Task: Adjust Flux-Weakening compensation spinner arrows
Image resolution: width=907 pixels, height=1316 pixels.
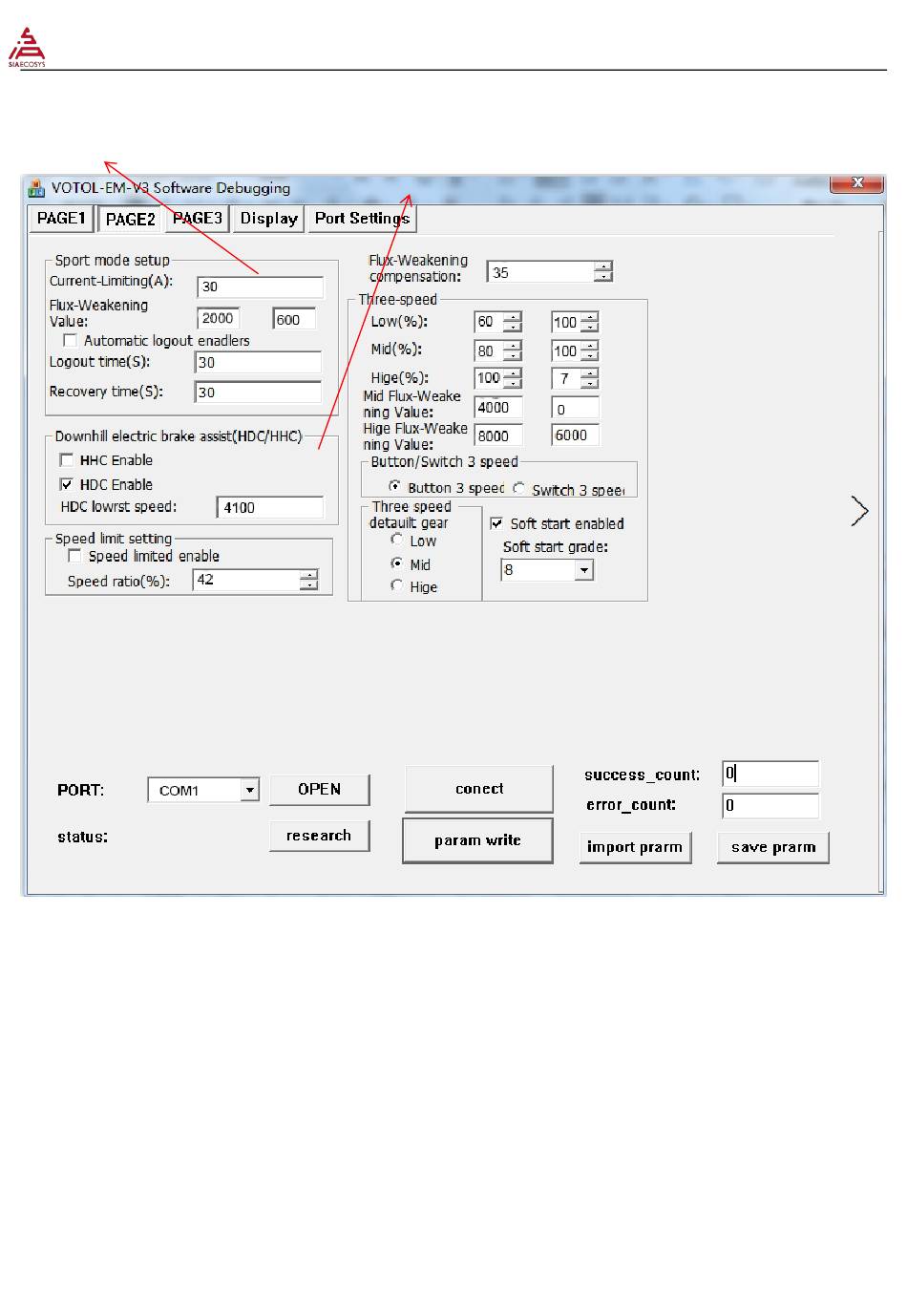Action: click(602, 272)
